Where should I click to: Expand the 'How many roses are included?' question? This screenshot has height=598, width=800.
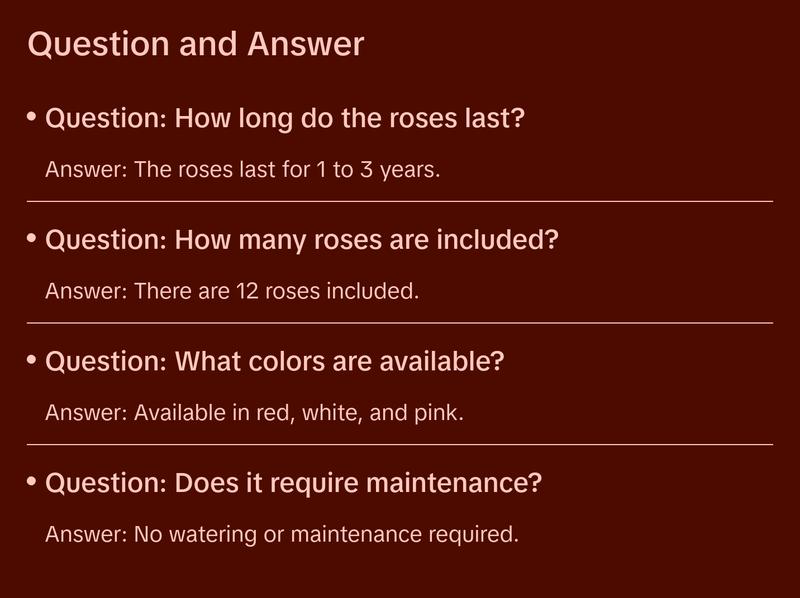tap(302, 241)
